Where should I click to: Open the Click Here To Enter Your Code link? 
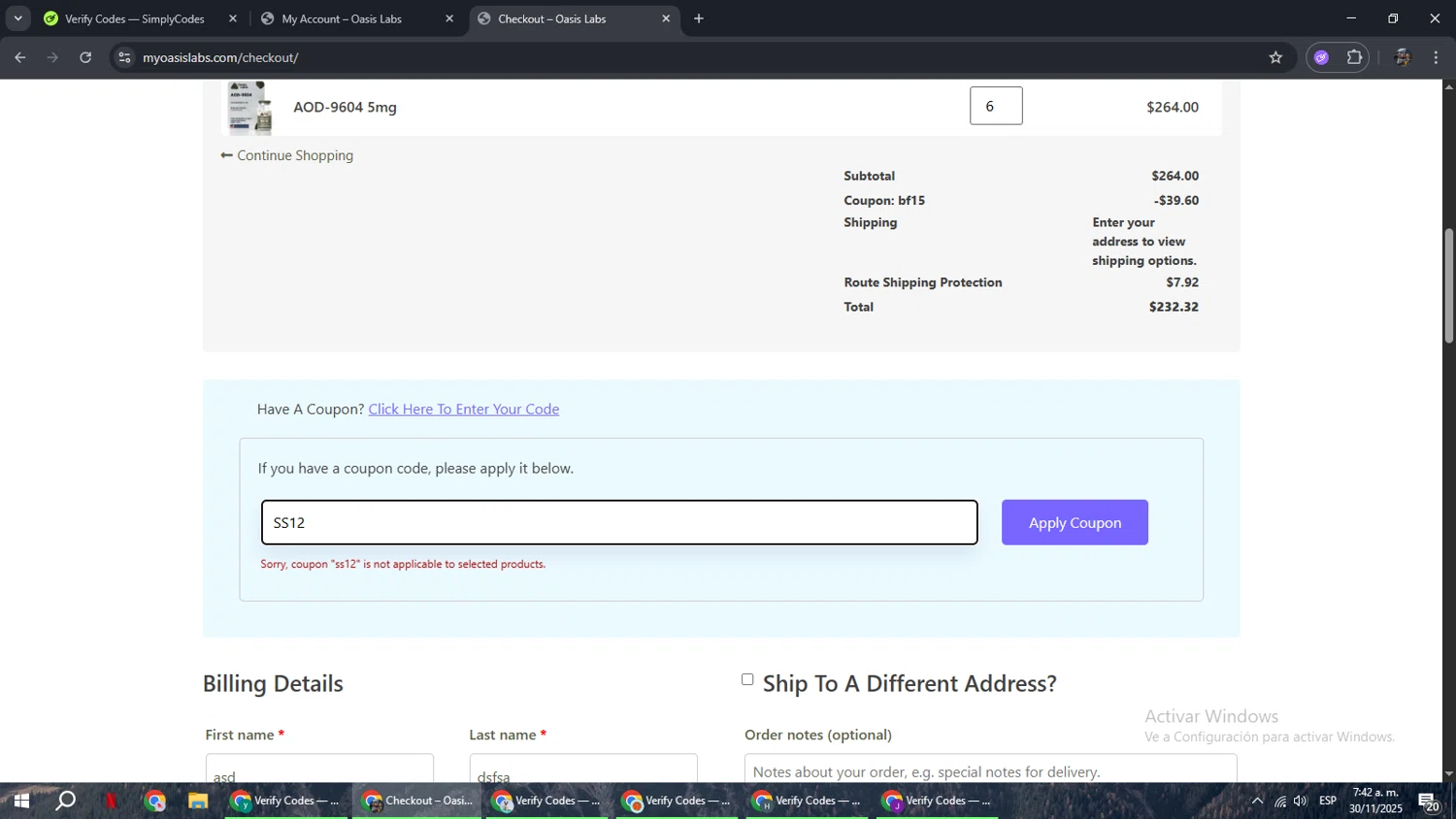464,409
